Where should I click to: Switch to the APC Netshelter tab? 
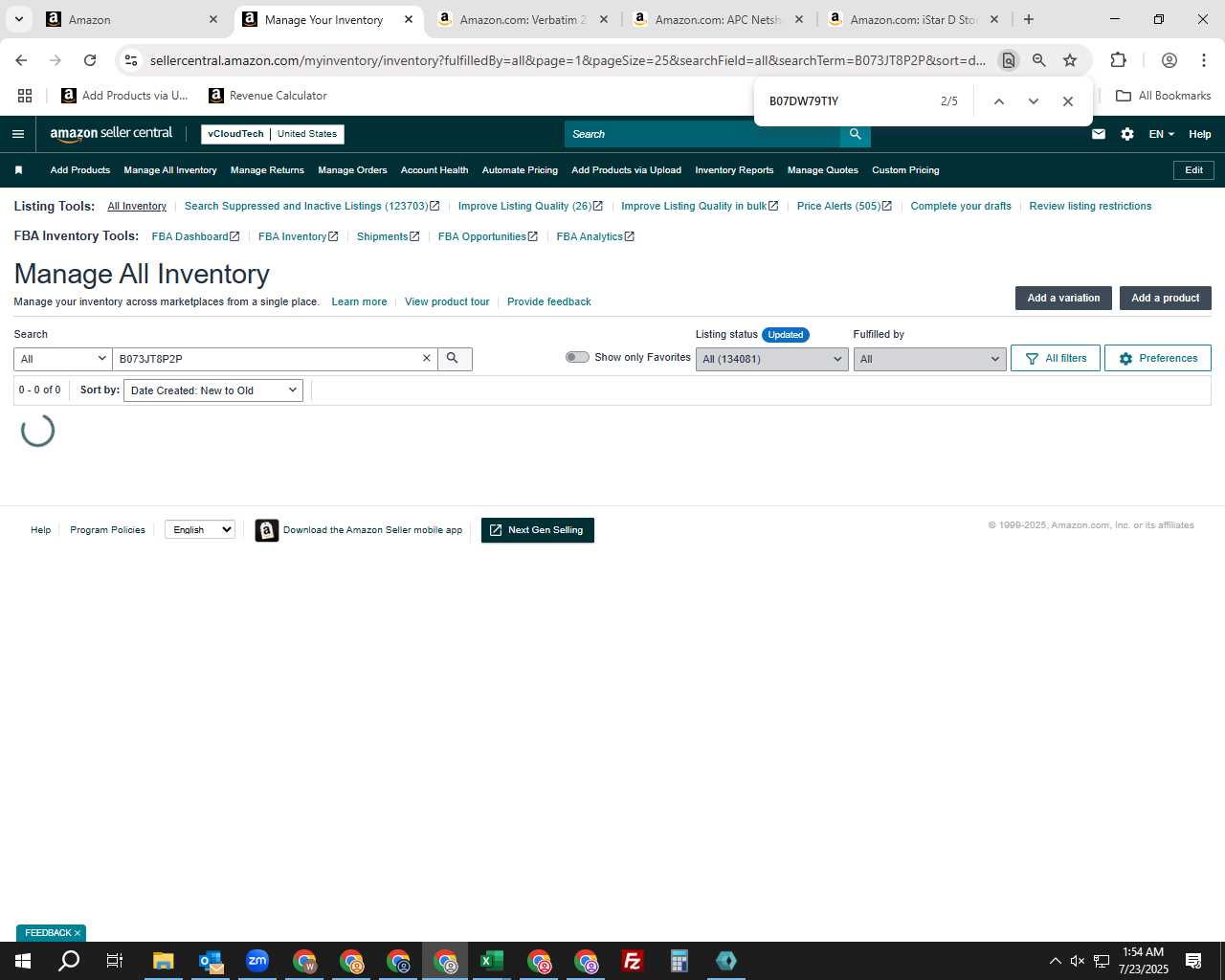point(718,19)
